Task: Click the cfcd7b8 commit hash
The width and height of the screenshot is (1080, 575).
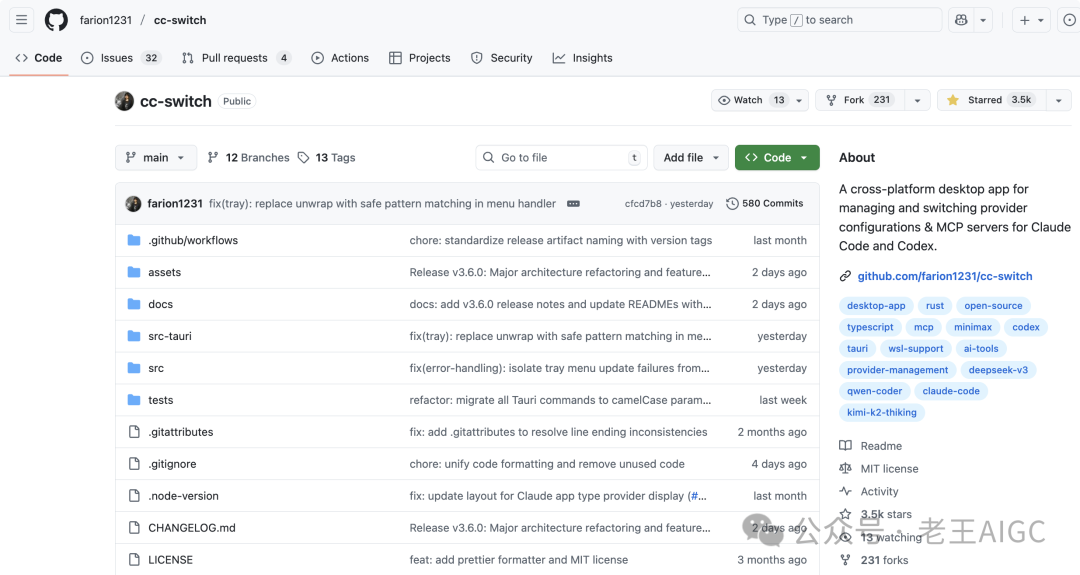Action: point(643,204)
